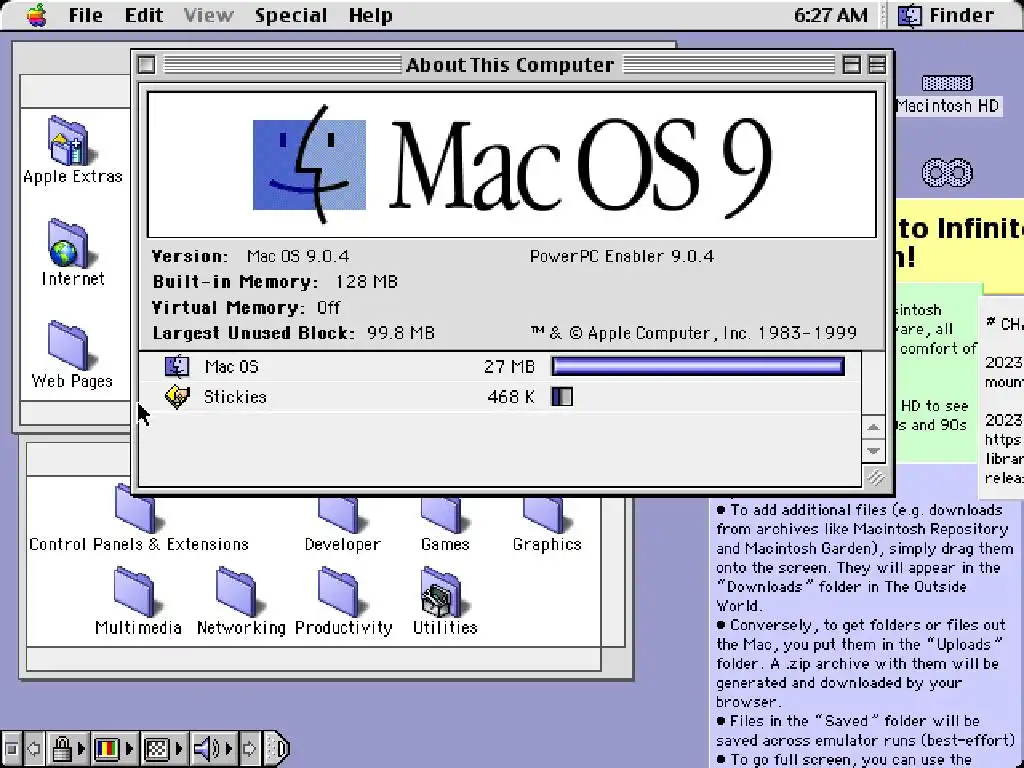Zoom the About This Computer window

pos(852,65)
